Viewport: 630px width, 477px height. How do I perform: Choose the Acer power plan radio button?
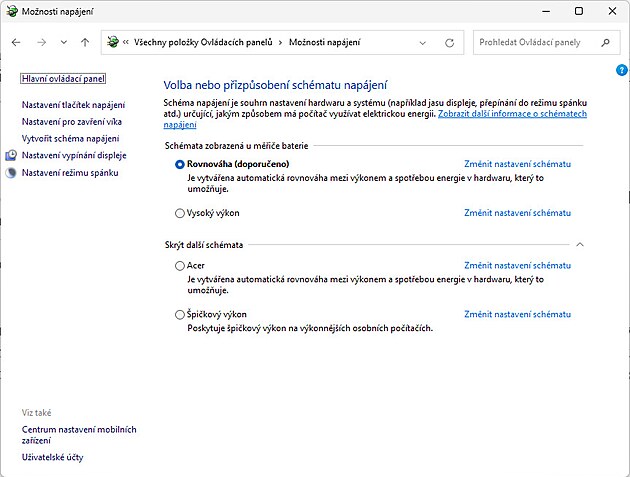click(180, 266)
